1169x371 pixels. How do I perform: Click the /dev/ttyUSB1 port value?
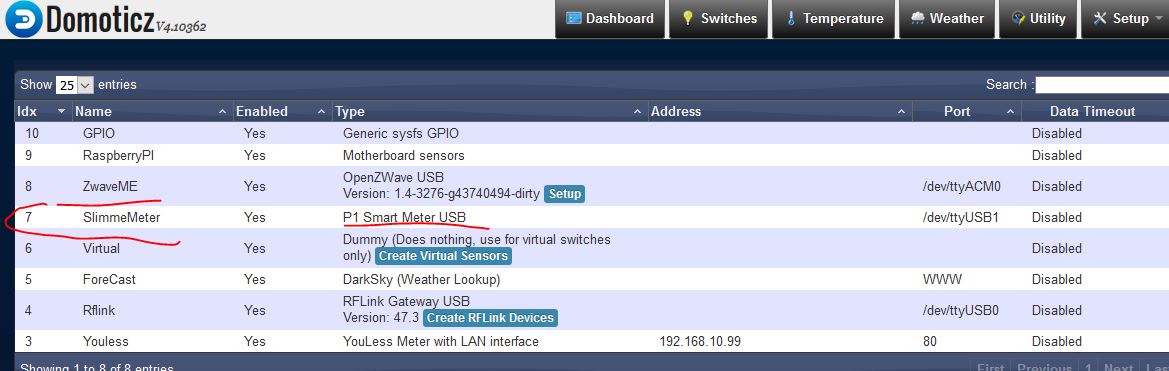coord(960,218)
